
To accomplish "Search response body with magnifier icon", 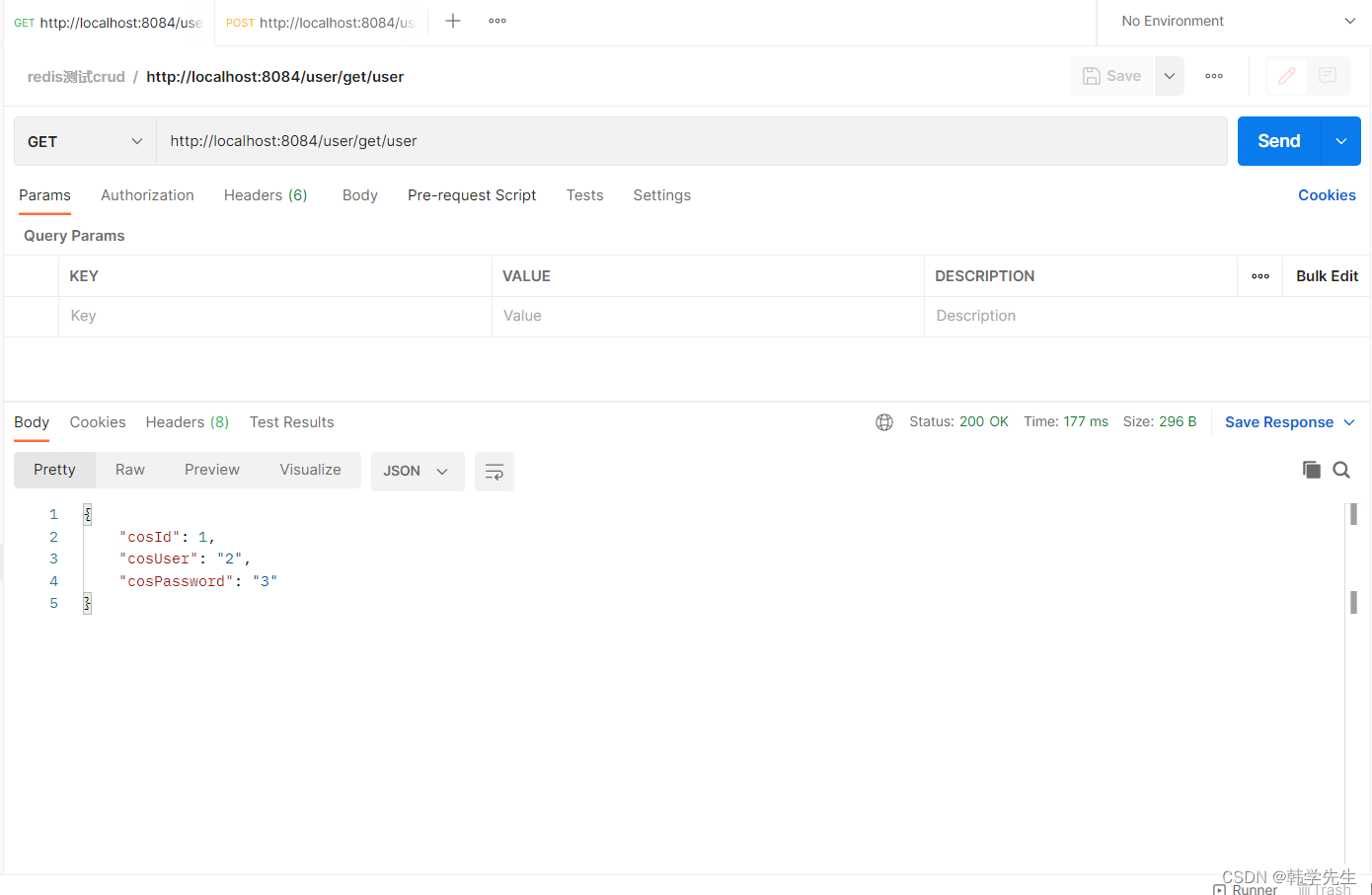I will pyautogui.click(x=1341, y=470).
